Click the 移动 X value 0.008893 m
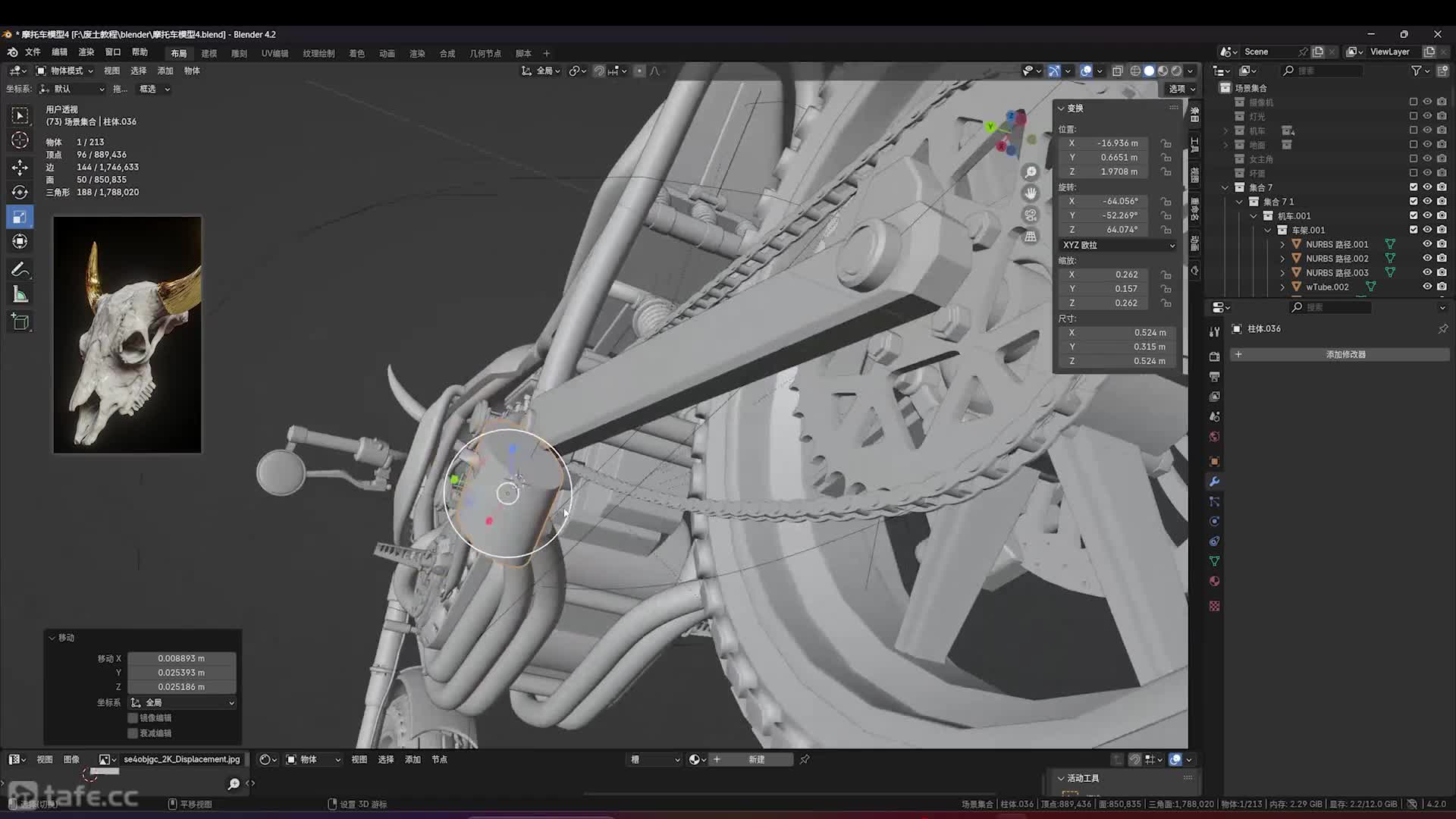Image resolution: width=1456 pixels, height=819 pixels. pyautogui.click(x=181, y=658)
